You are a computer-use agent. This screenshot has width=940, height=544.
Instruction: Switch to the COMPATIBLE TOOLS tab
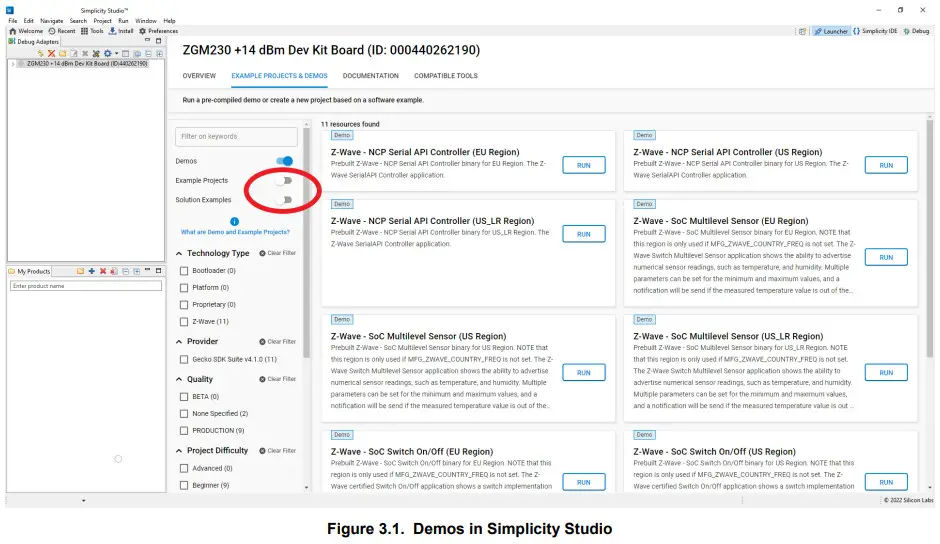445,76
